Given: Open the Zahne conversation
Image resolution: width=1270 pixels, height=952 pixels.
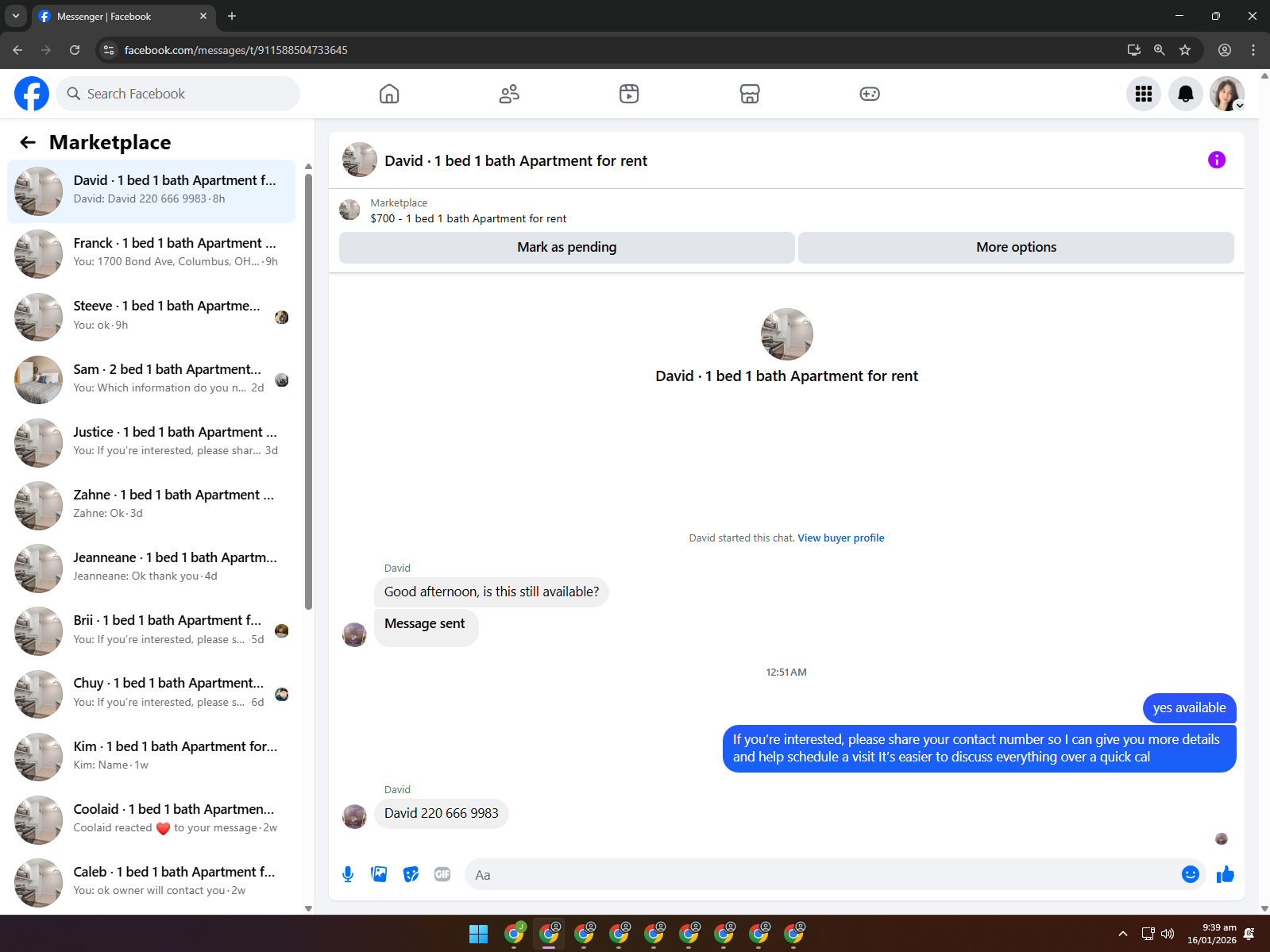Looking at the screenshot, I should pyautogui.click(x=151, y=505).
